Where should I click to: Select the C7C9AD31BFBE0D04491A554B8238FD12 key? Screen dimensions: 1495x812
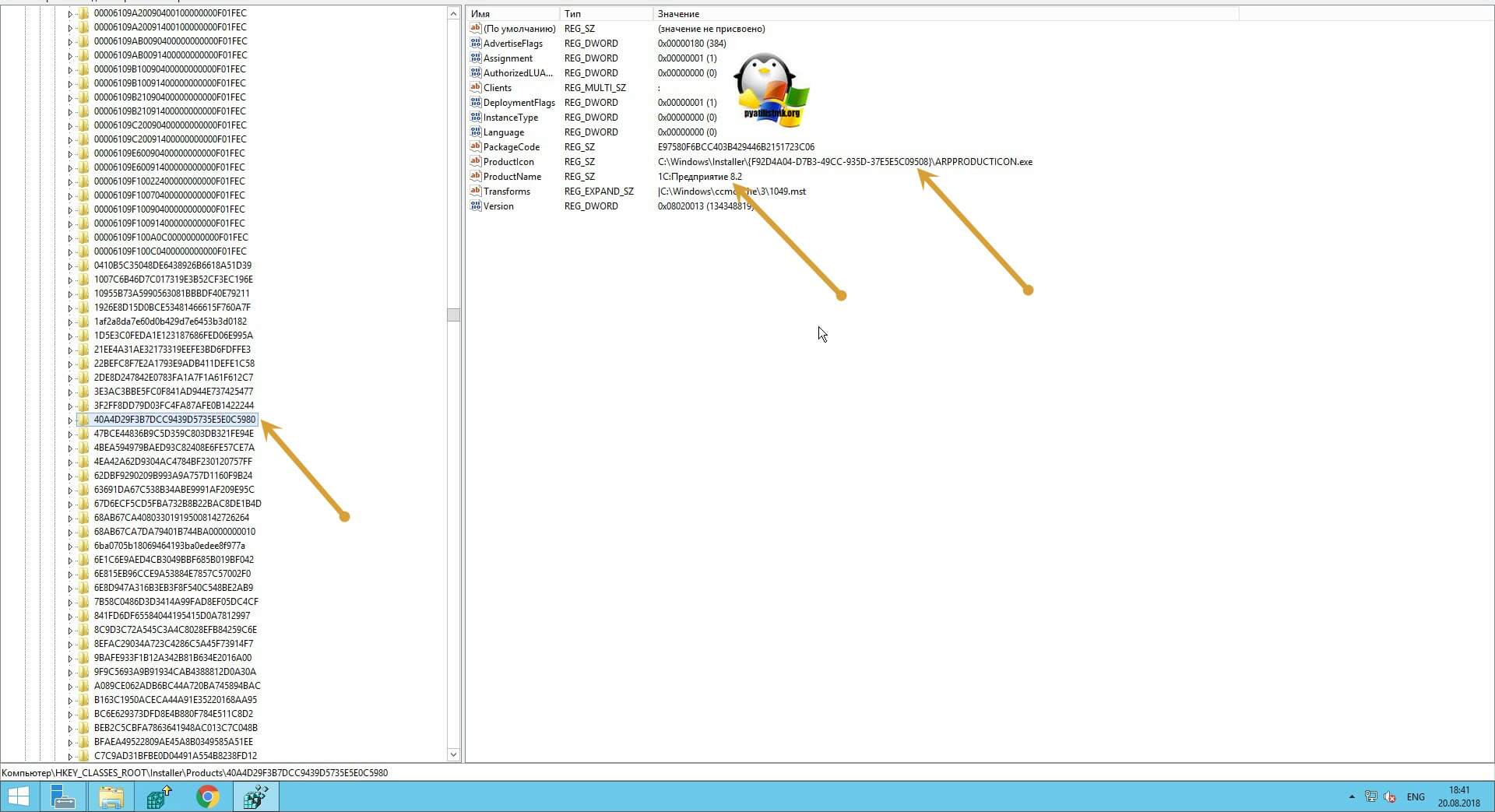tap(175, 756)
